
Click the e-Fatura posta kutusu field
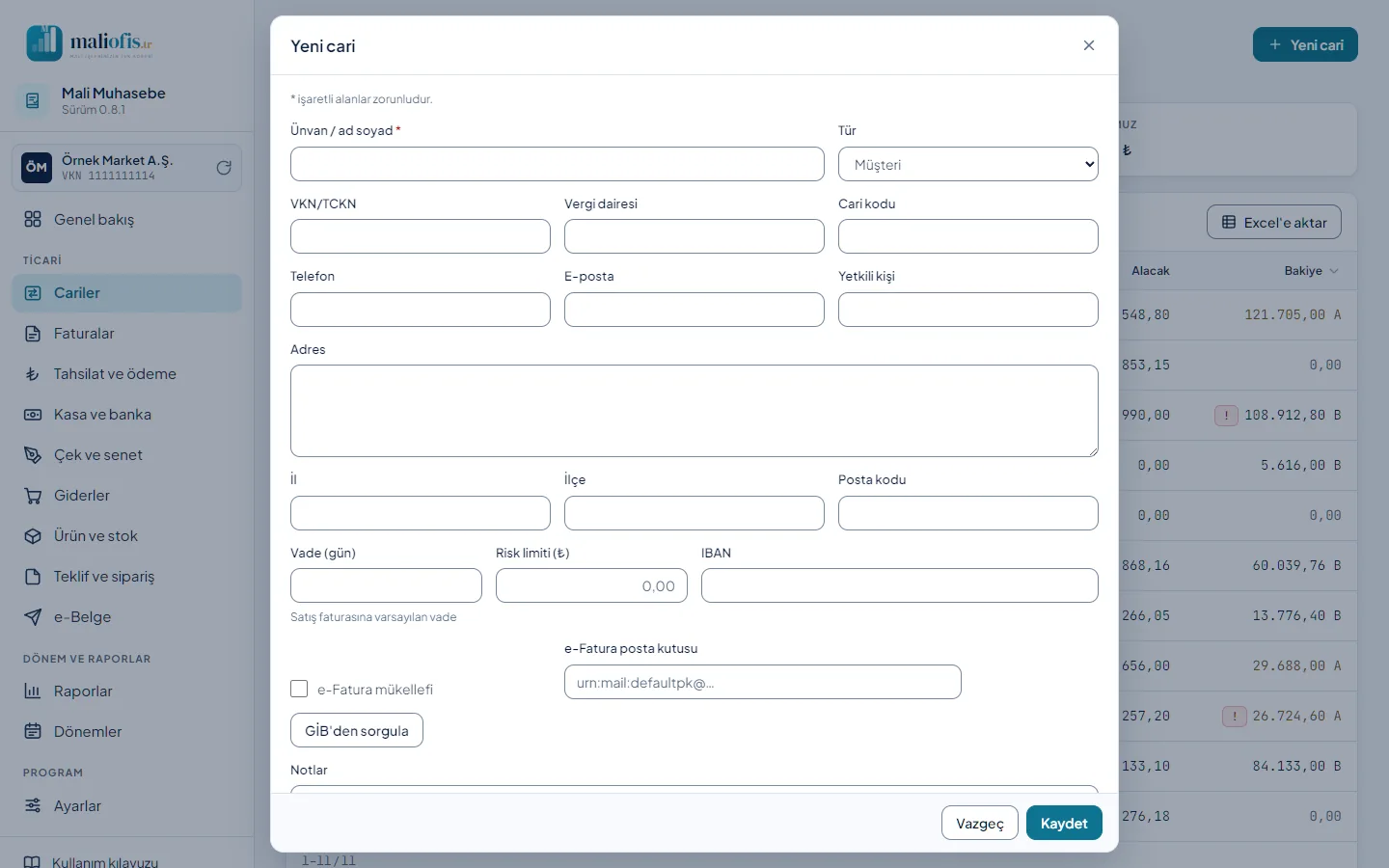(763, 682)
